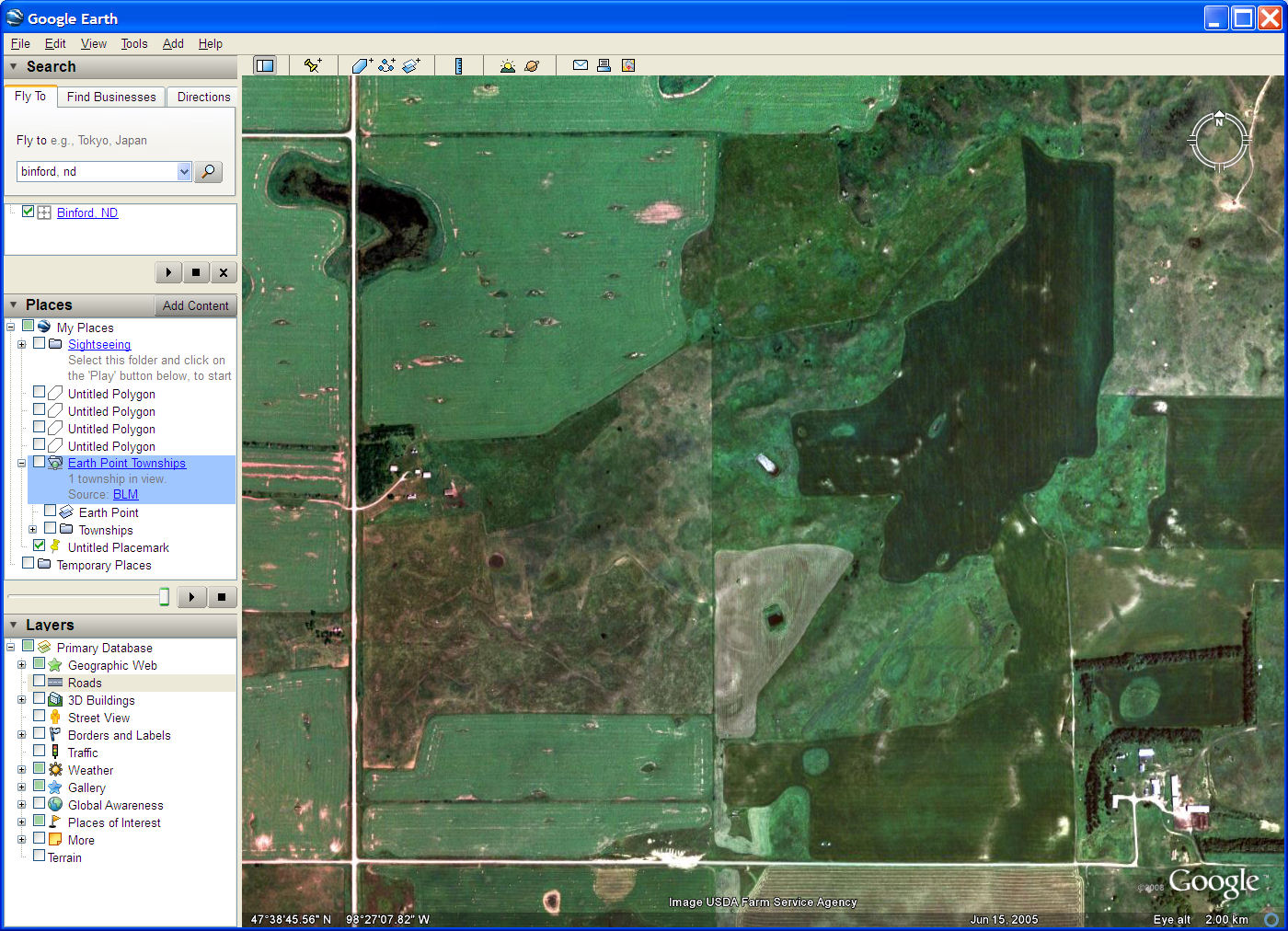Enable the Street View layer checkbox

tap(40, 716)
